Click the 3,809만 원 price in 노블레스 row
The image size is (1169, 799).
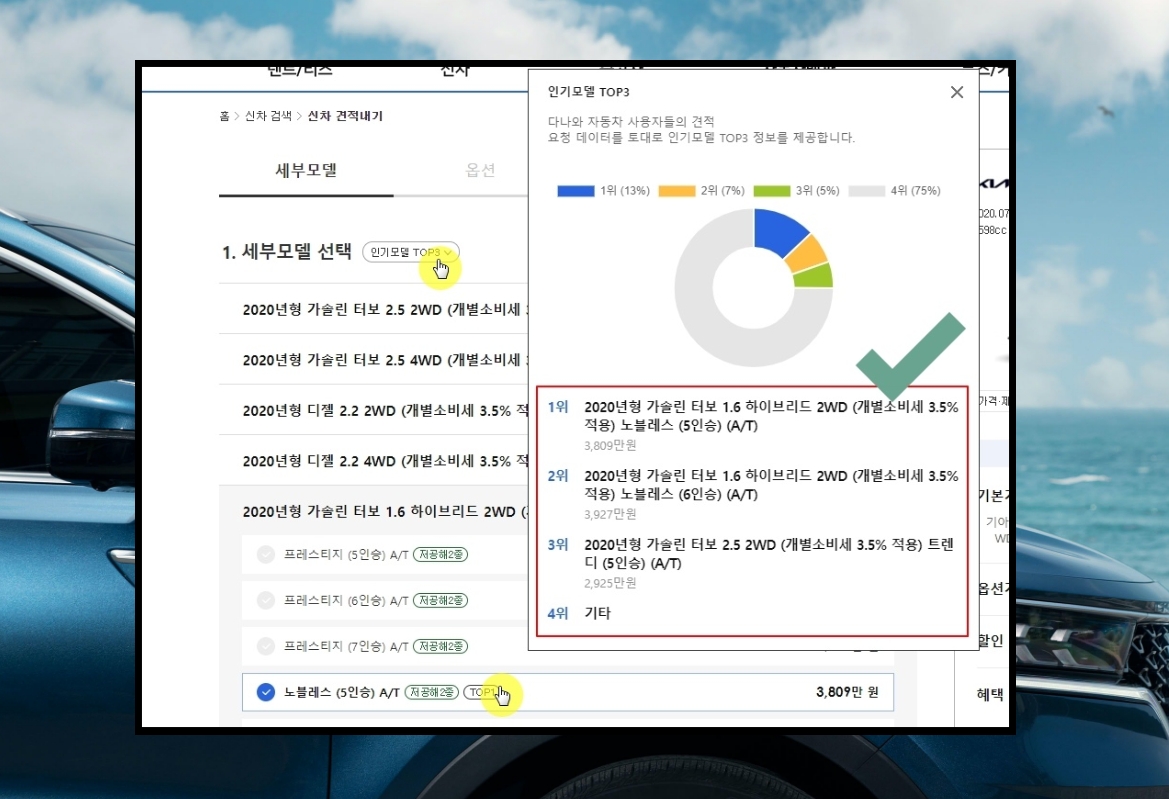click(847, 692)
